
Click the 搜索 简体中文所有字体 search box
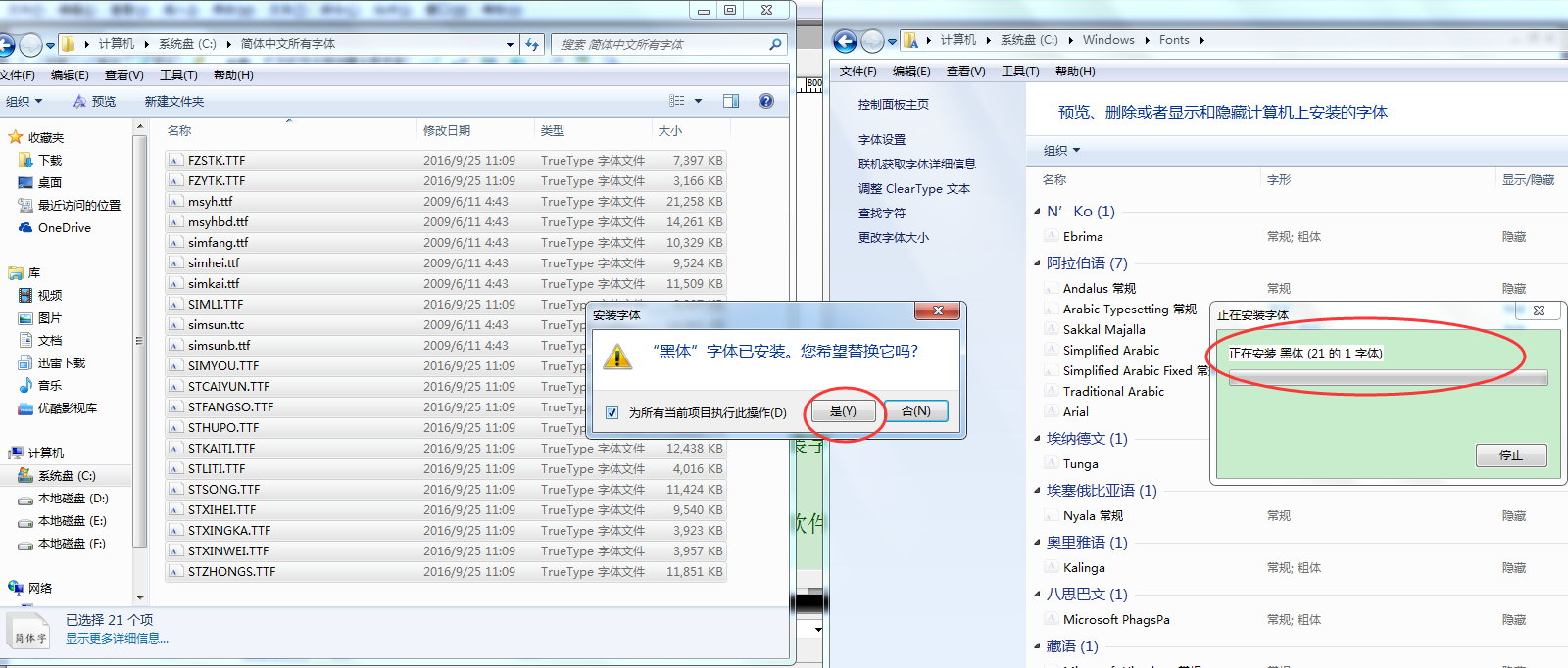point(661,44)
